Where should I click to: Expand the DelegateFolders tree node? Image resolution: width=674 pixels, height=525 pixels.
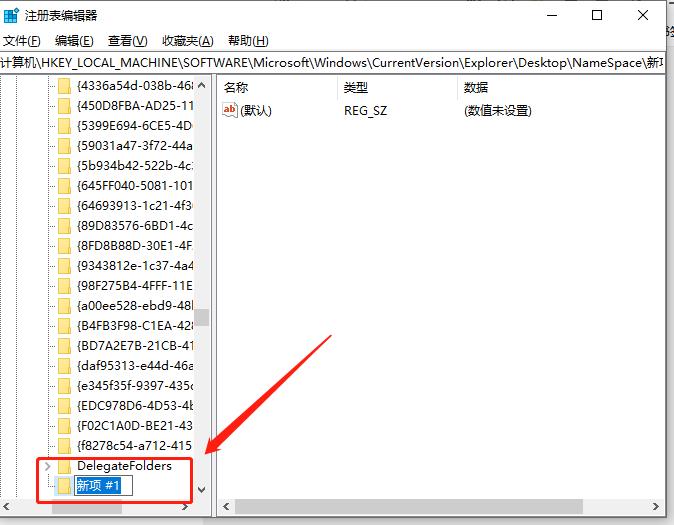(x=46, y=466)
